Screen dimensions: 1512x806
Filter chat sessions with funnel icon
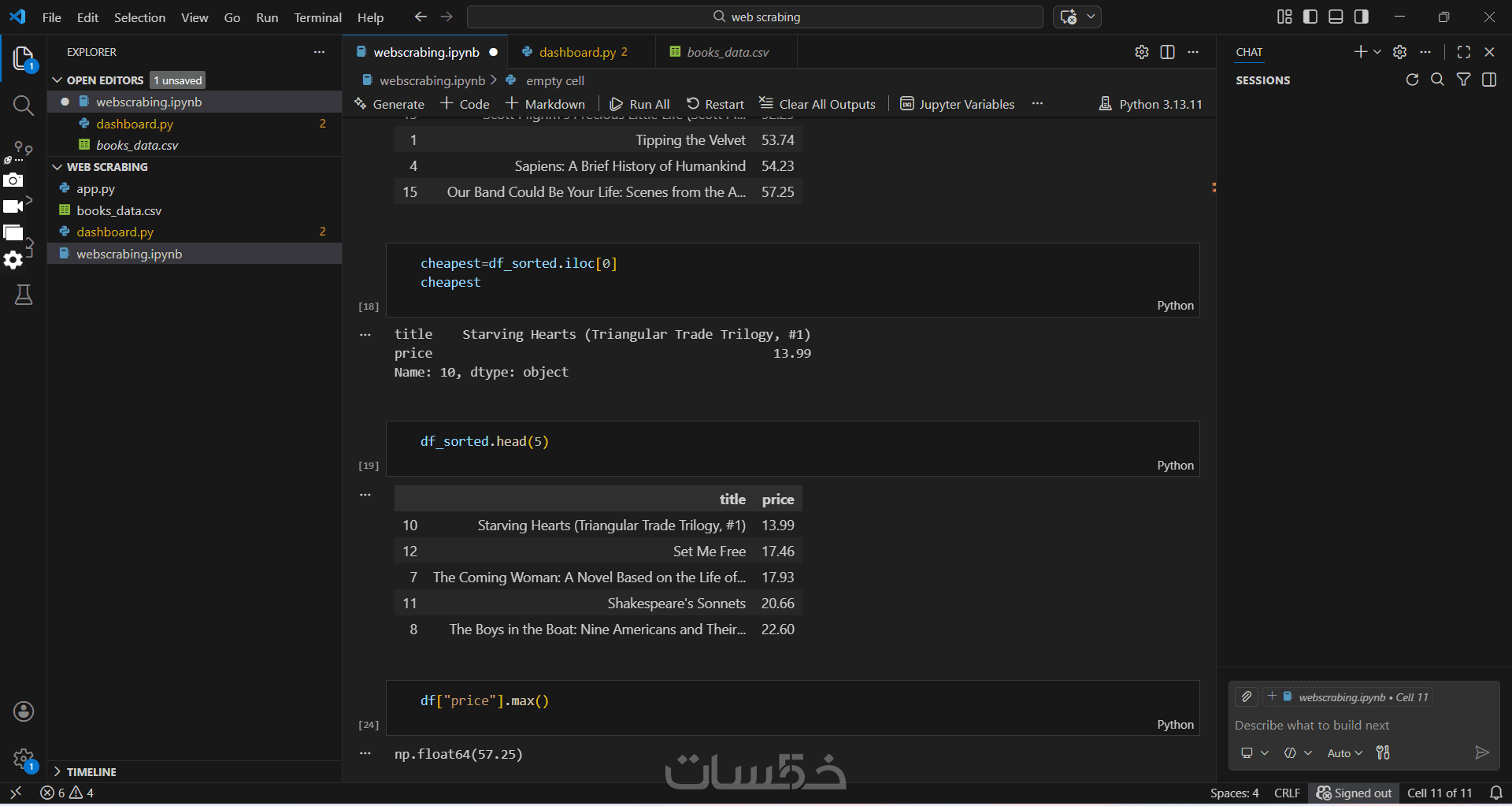point(1463,80)
